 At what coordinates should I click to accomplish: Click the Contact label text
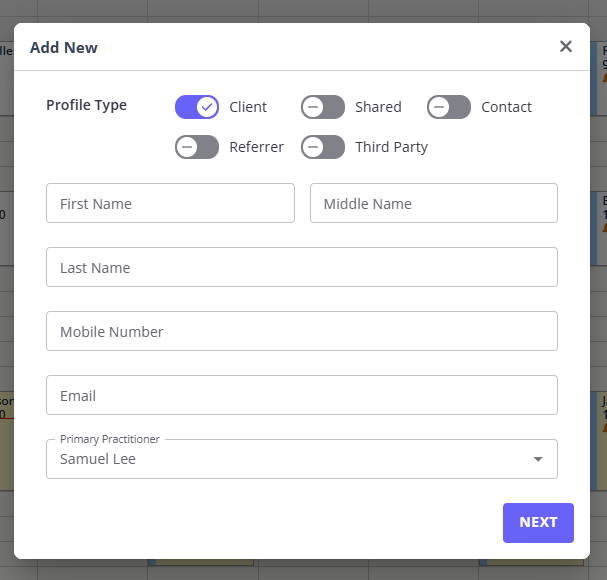pyautogui.click(x=506, y=107)
